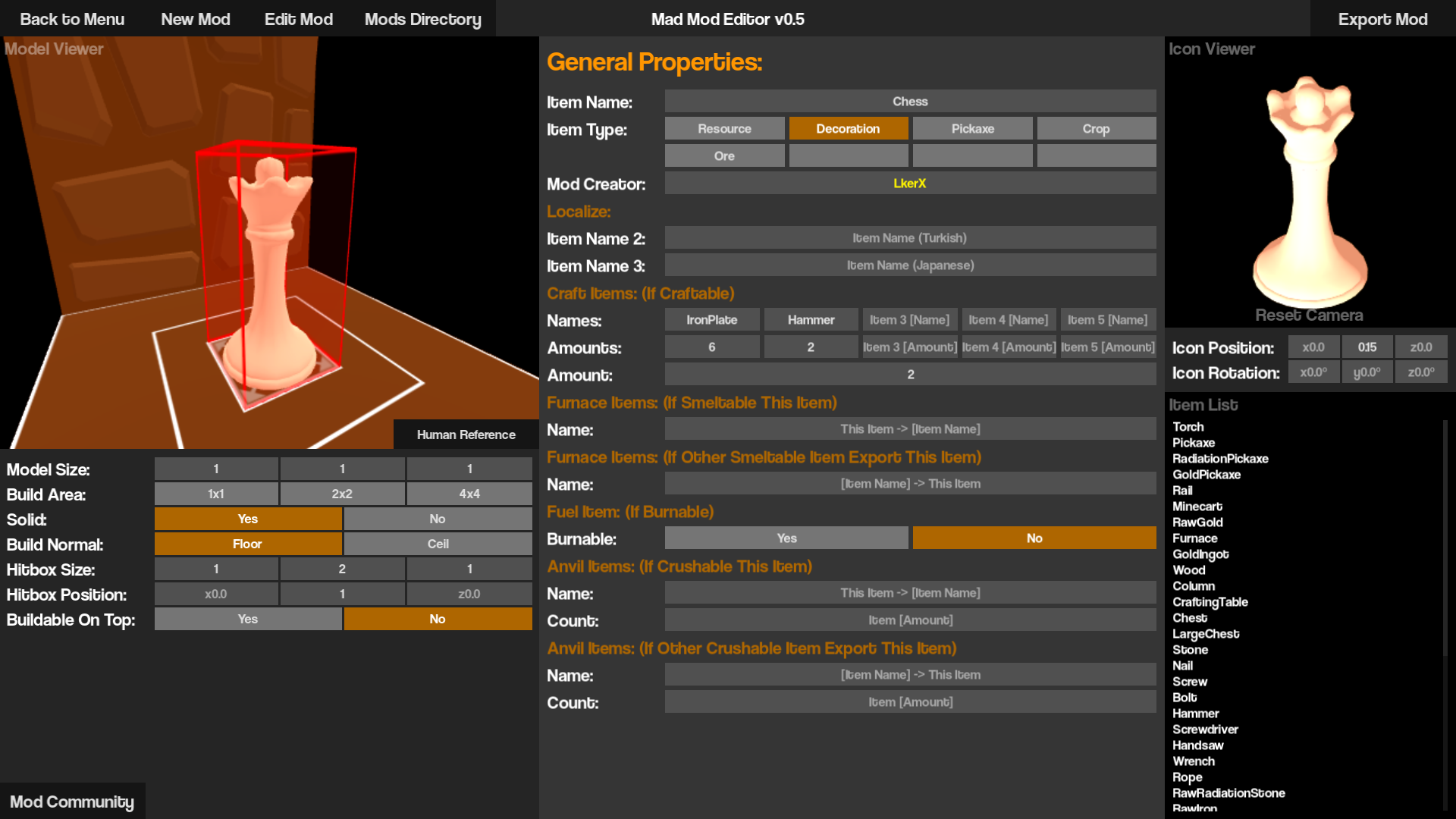Choose the 4x4 build area
The image size is (1456, 819).
coord(469,494)
